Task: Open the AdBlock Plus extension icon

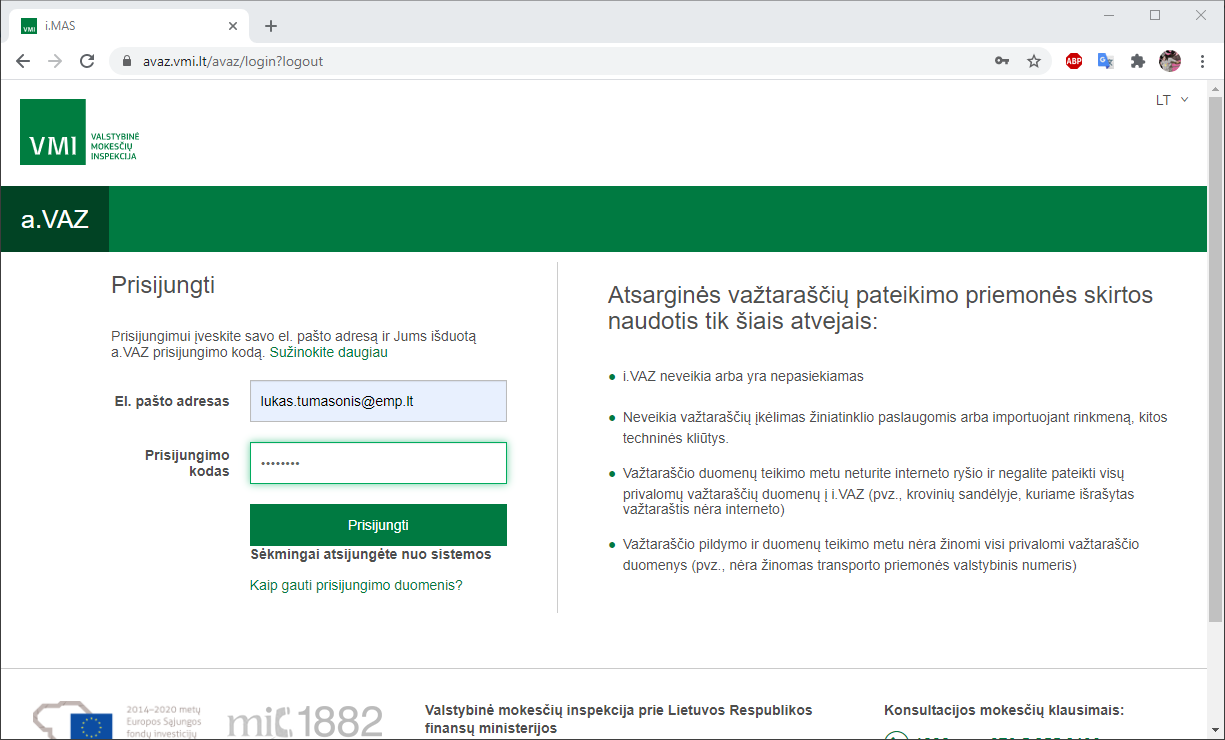Action: click(x=1074, y=61)
